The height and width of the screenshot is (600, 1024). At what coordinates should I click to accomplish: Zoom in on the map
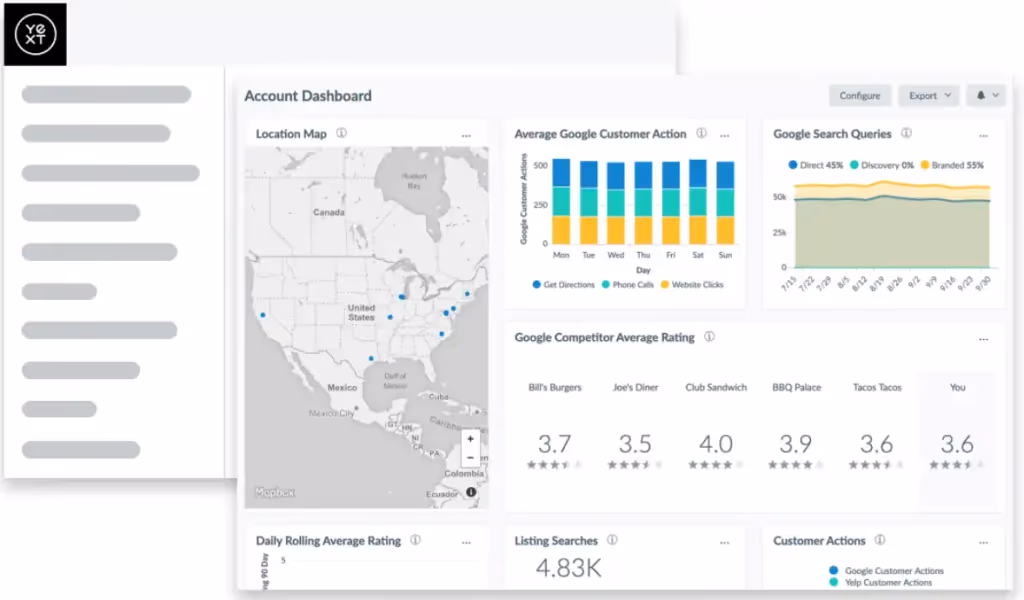(x=470, y=439)
